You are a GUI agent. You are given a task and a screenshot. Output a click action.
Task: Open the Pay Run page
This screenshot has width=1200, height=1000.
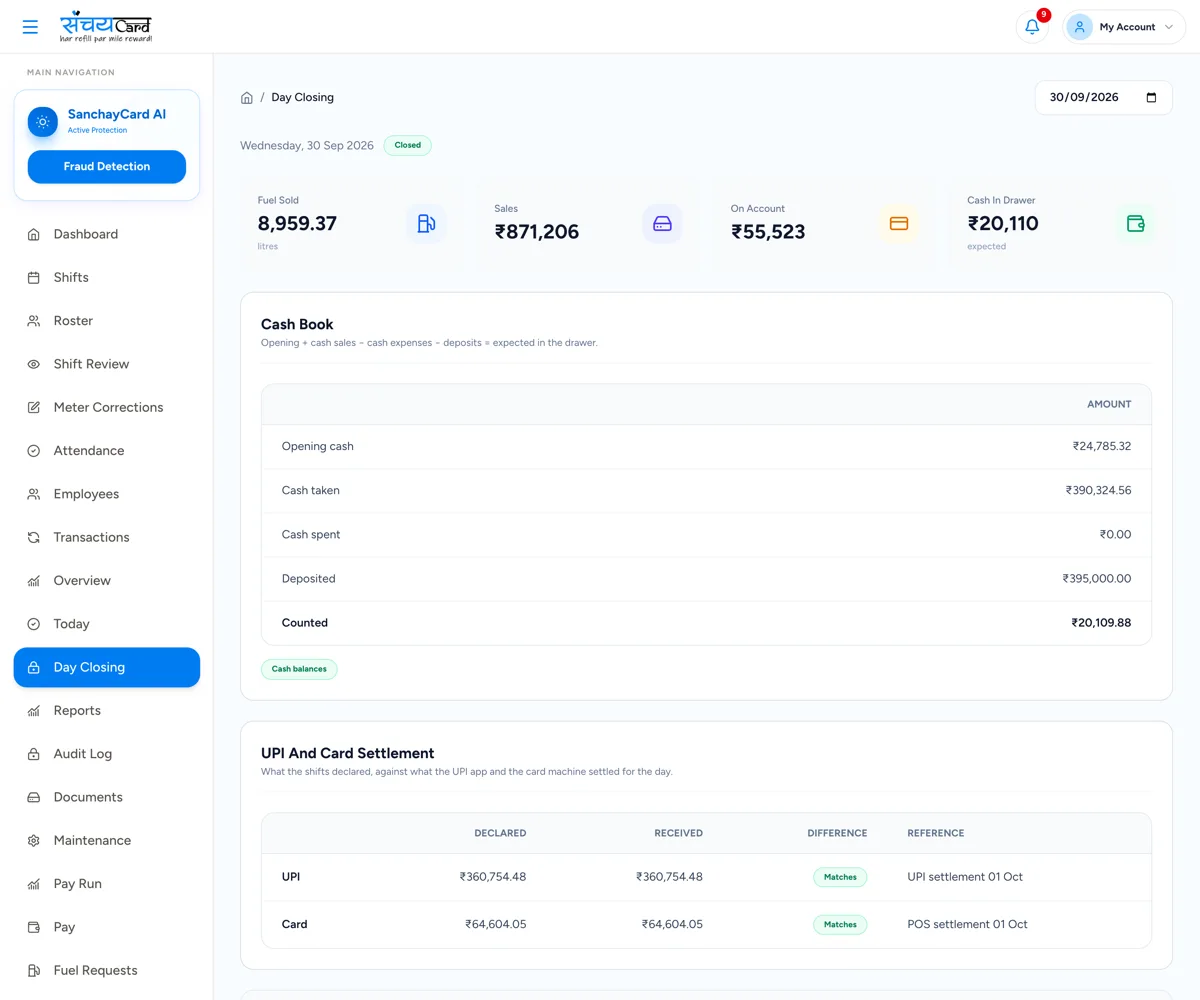[x=107, y=884]
